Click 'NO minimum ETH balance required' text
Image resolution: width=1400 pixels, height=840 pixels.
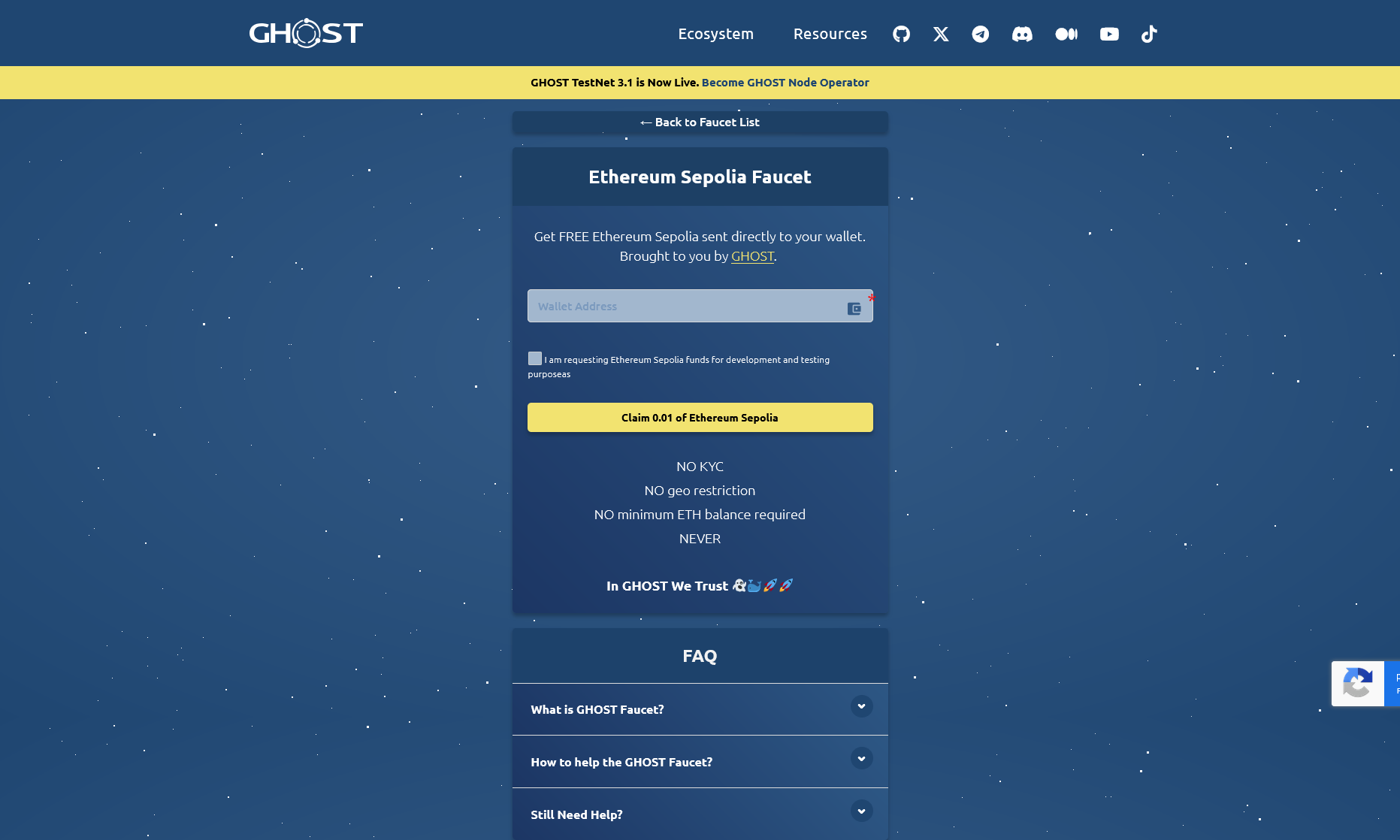(x=700, y=515)
